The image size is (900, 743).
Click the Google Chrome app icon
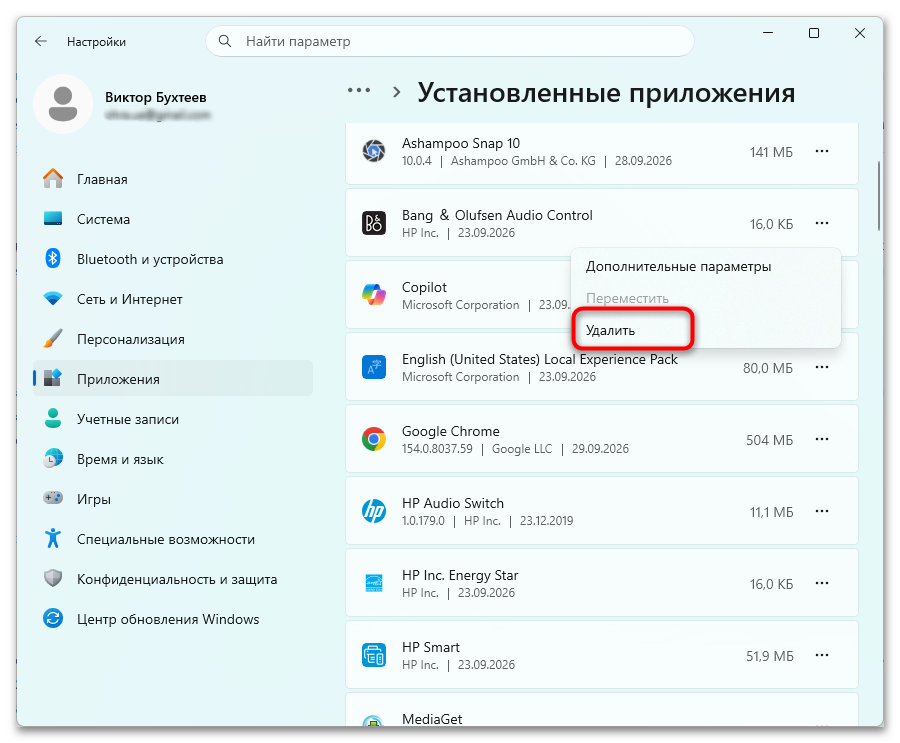click(374, 439)
